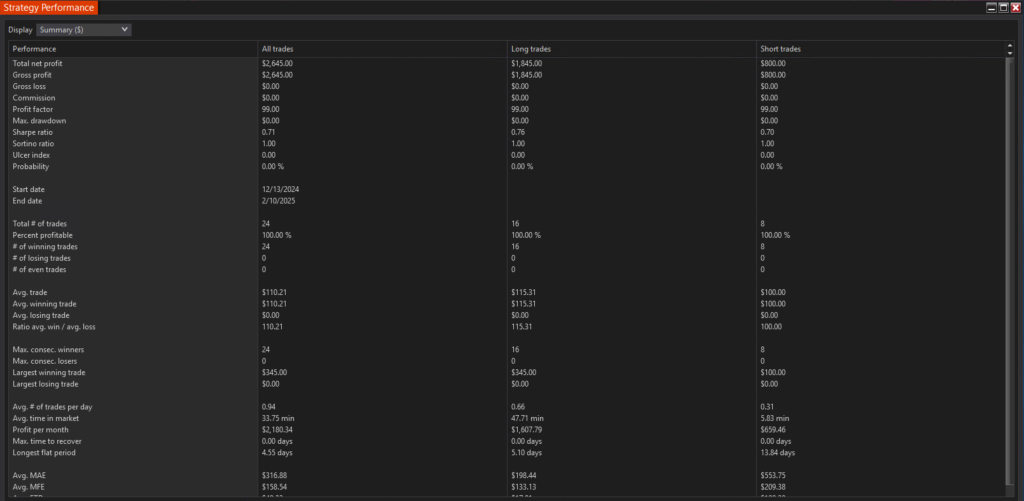The width and height of the screenshot is (1024, 501).
Task: Click the scroll up arrow by Short trades header
Action: coord(1010,46)
